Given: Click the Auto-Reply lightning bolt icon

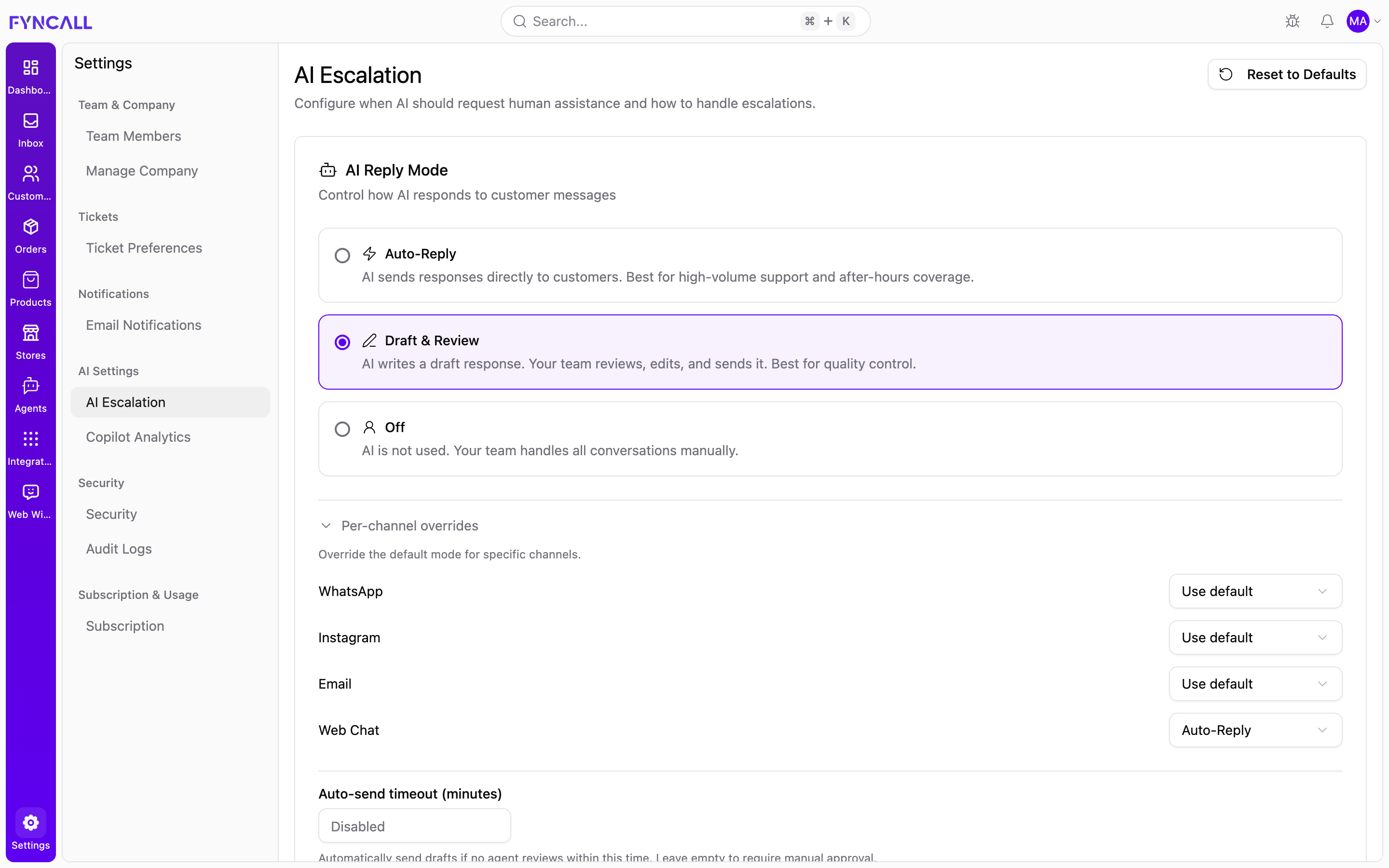Looking at the screenshot, I should click(369, 253).
